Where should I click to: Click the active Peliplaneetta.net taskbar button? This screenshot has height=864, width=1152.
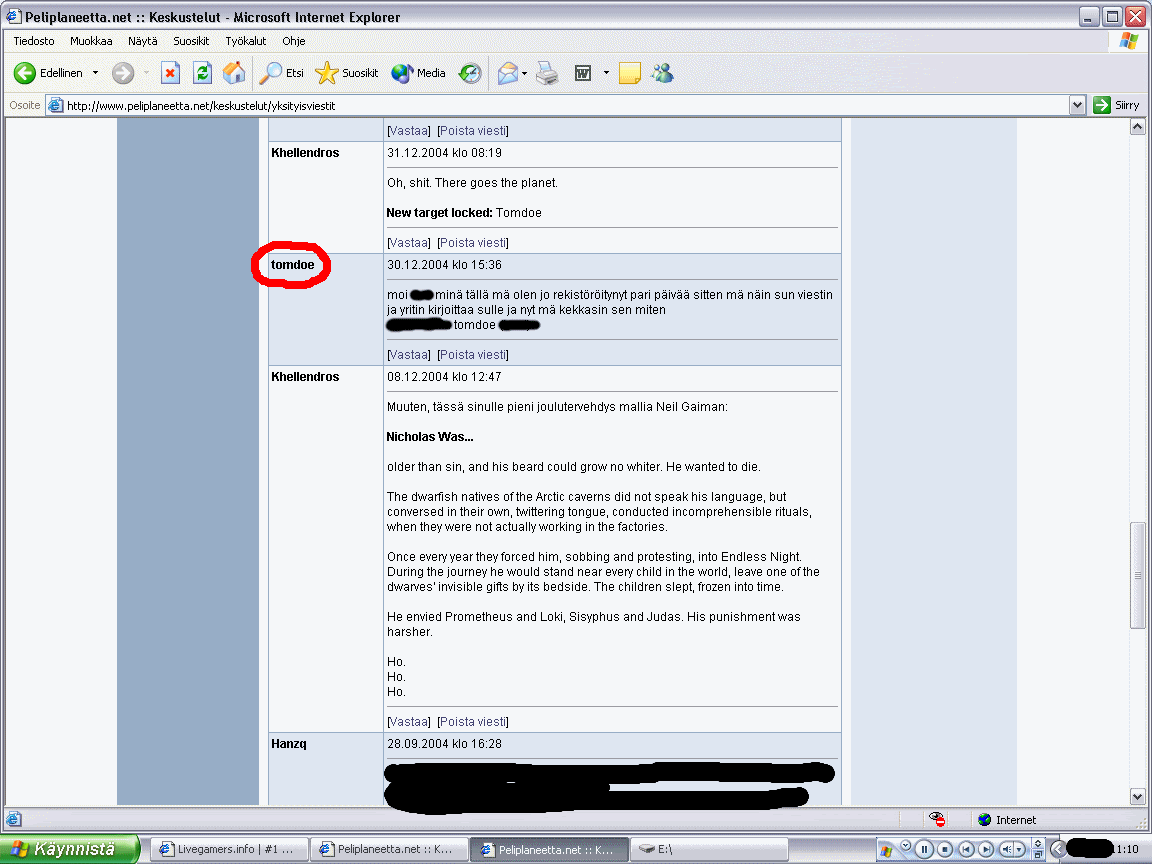[549, 849]
